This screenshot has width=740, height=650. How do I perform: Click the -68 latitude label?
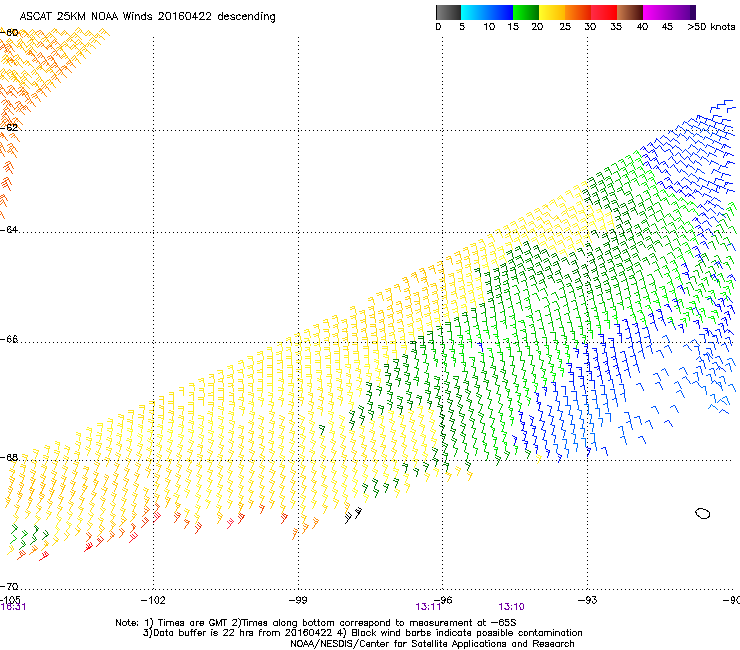[9, 458]
